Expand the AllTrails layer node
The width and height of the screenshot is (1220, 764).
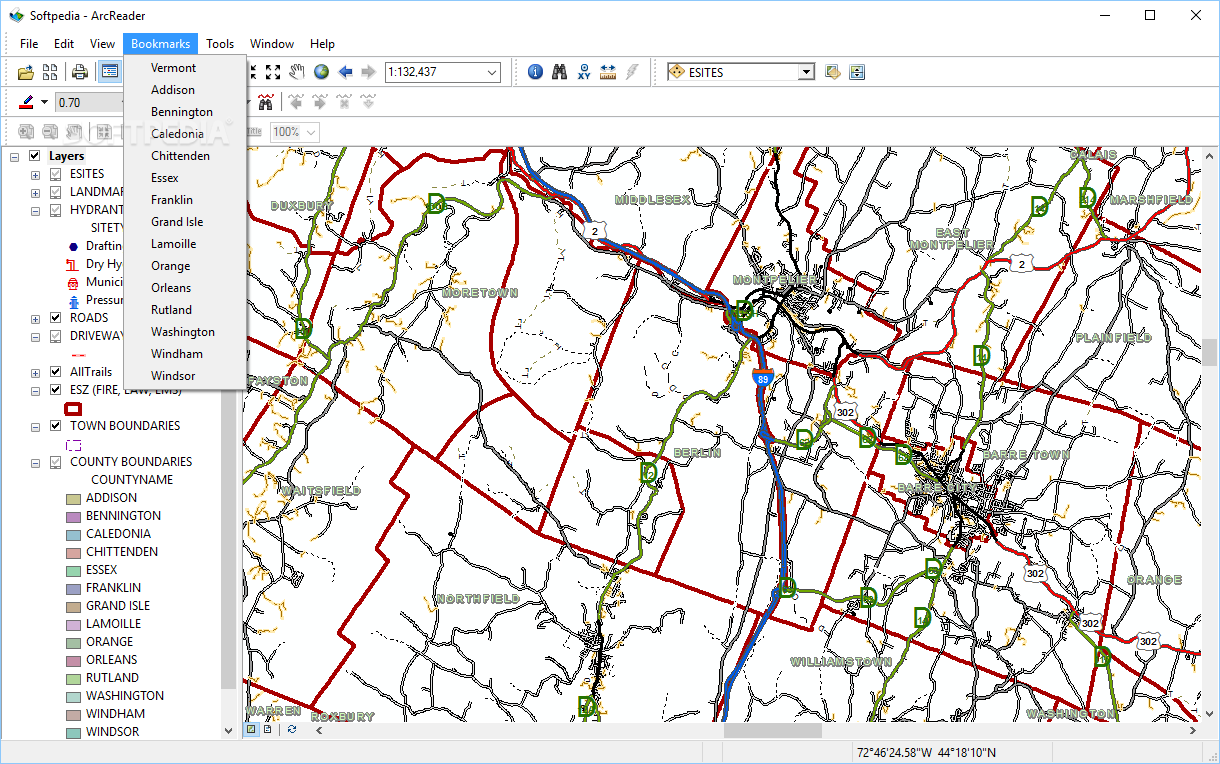[35, 372]
